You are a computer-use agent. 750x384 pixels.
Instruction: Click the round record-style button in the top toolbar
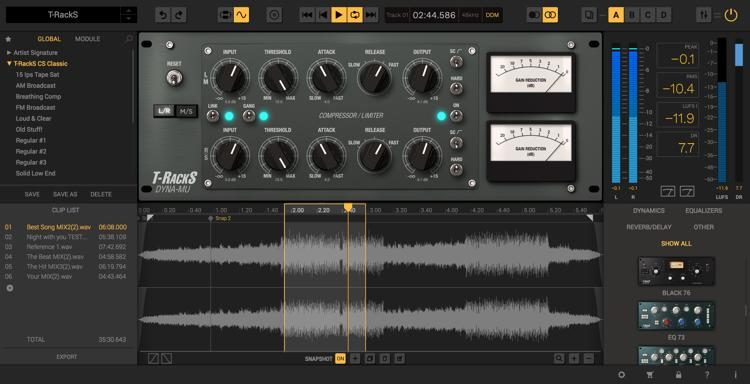coord(274,15)
